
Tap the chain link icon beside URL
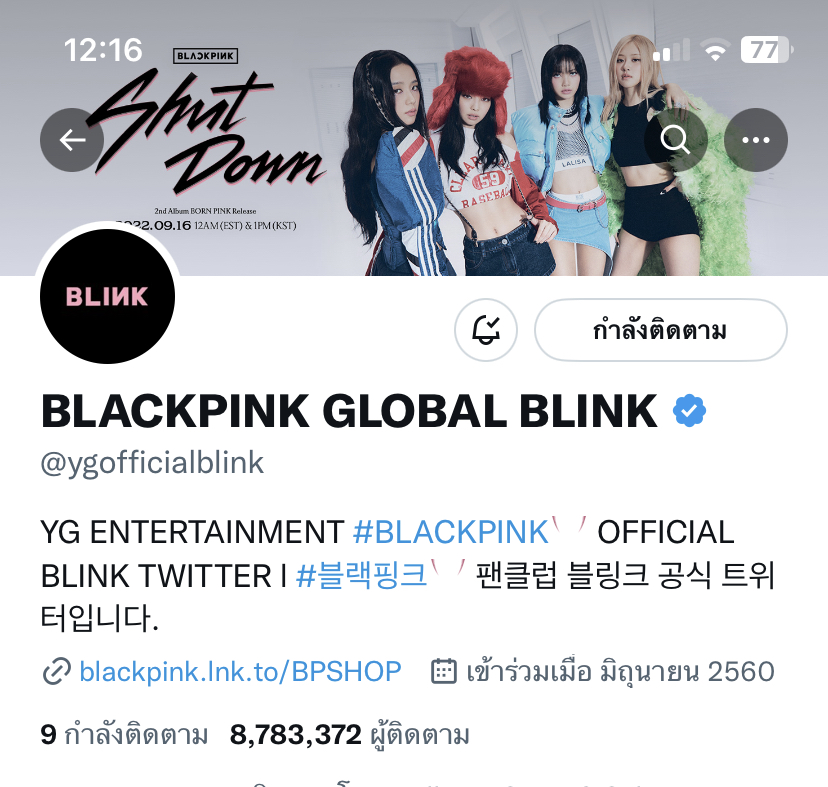click(57, 671)
